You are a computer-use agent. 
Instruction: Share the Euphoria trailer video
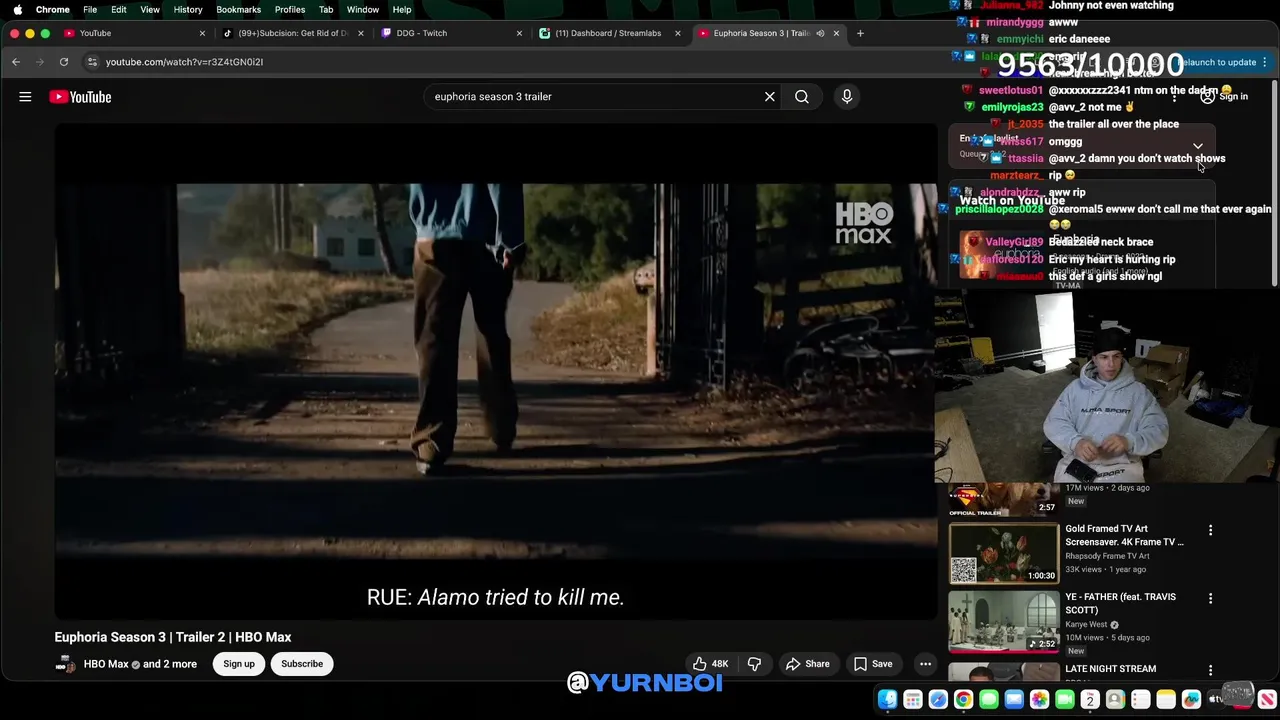click(x=808, y=664)
